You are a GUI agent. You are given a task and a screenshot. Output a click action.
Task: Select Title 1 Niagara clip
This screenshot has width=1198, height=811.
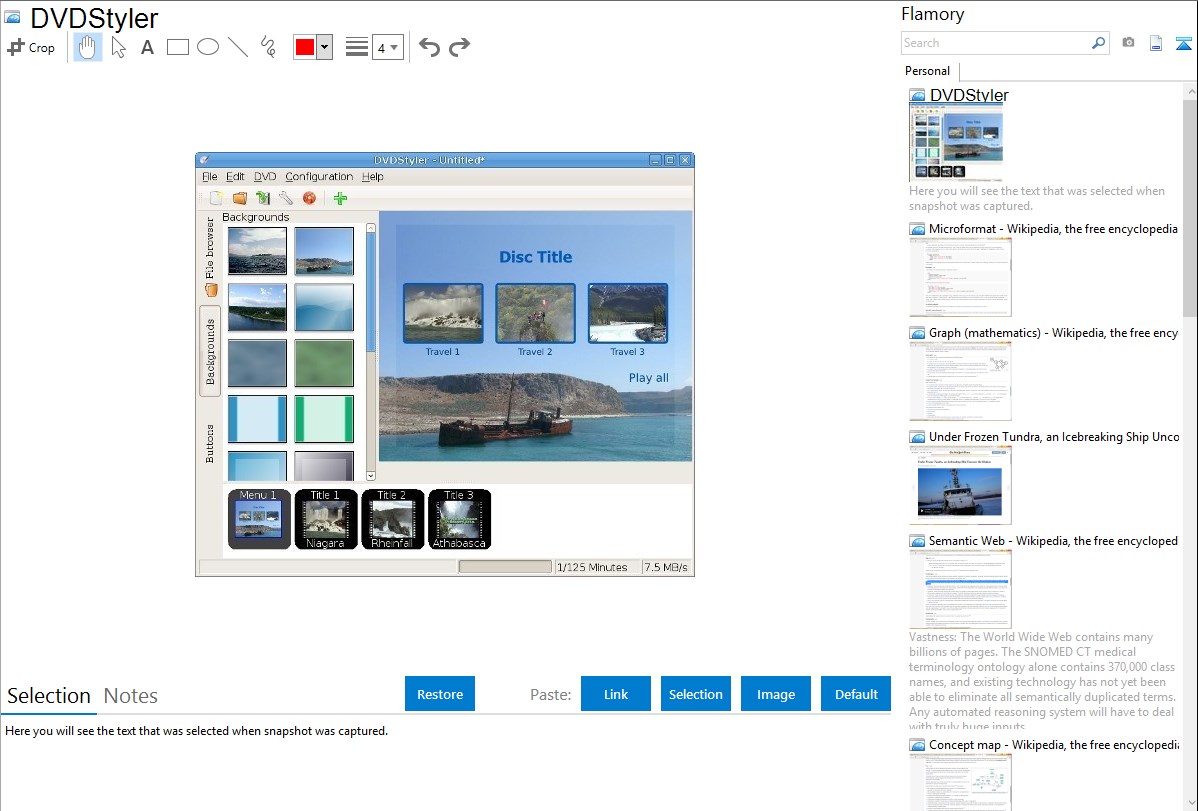[325, 519]
